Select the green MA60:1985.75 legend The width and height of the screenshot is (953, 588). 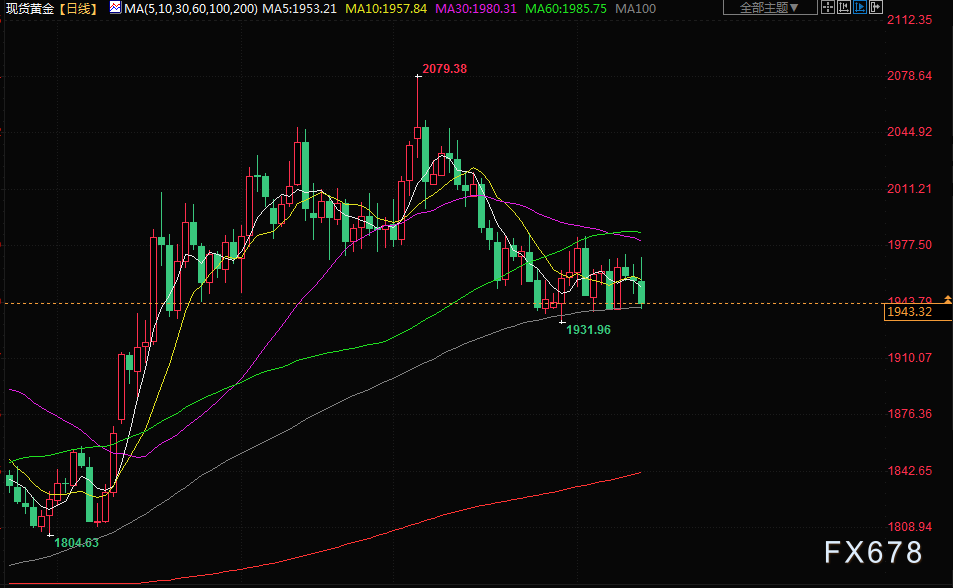click(x=566, y=8)
